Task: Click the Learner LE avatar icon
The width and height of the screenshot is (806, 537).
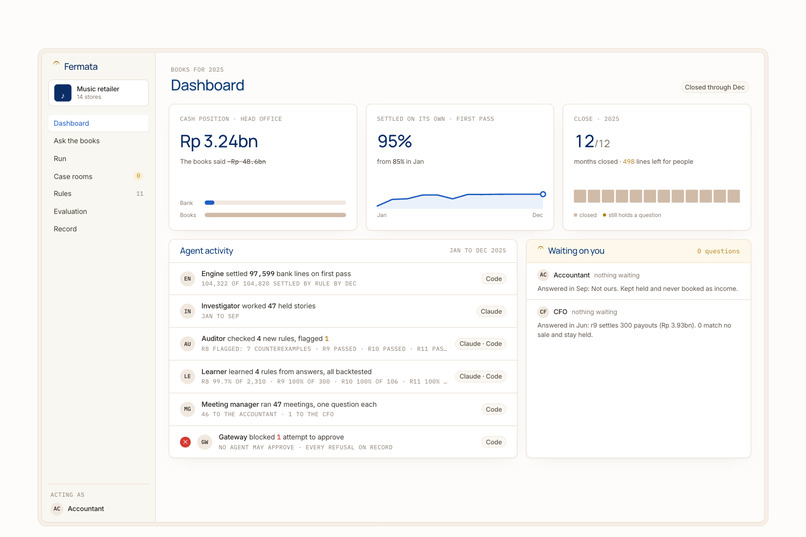Action: coord(188,376)
